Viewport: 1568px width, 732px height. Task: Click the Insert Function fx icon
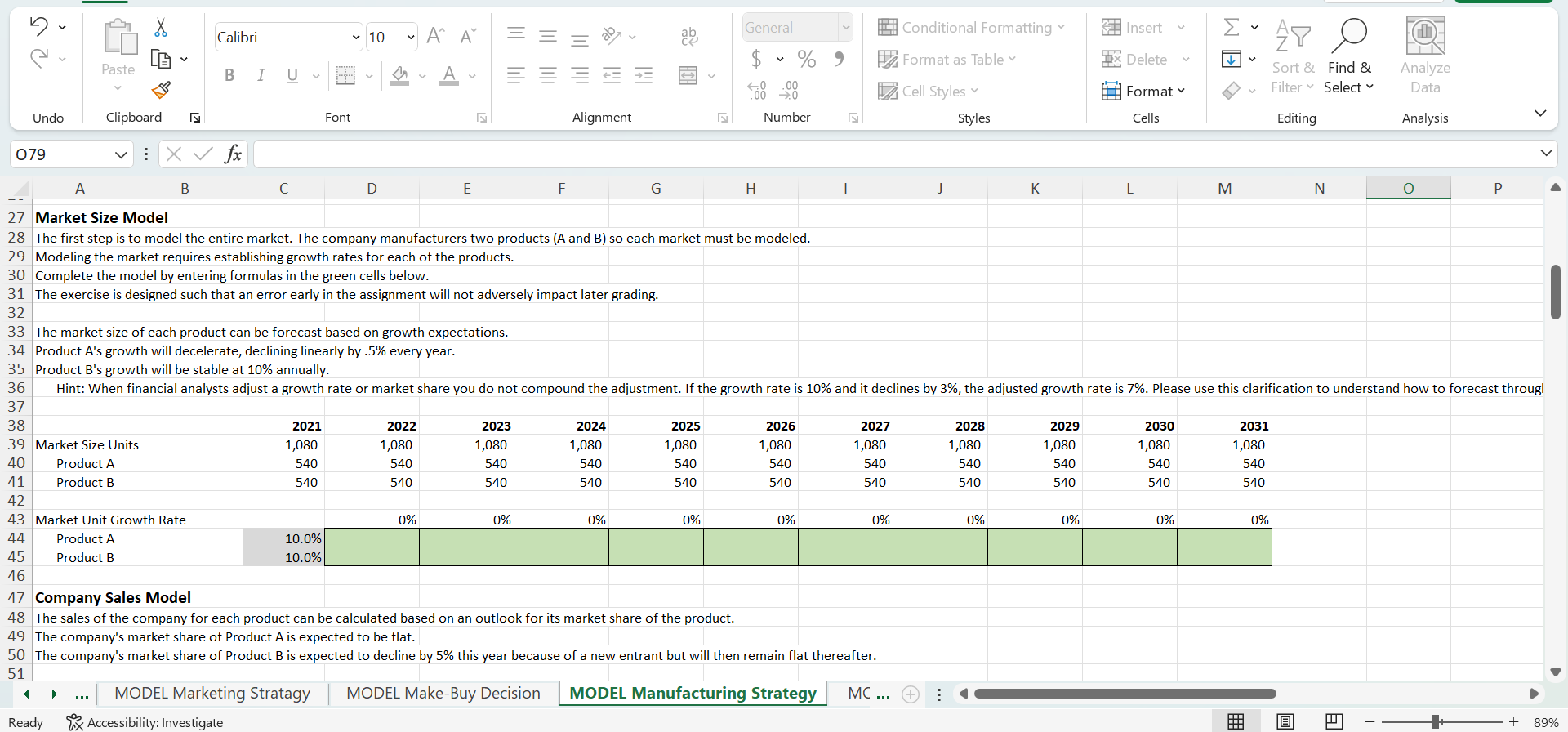(233, 154)
